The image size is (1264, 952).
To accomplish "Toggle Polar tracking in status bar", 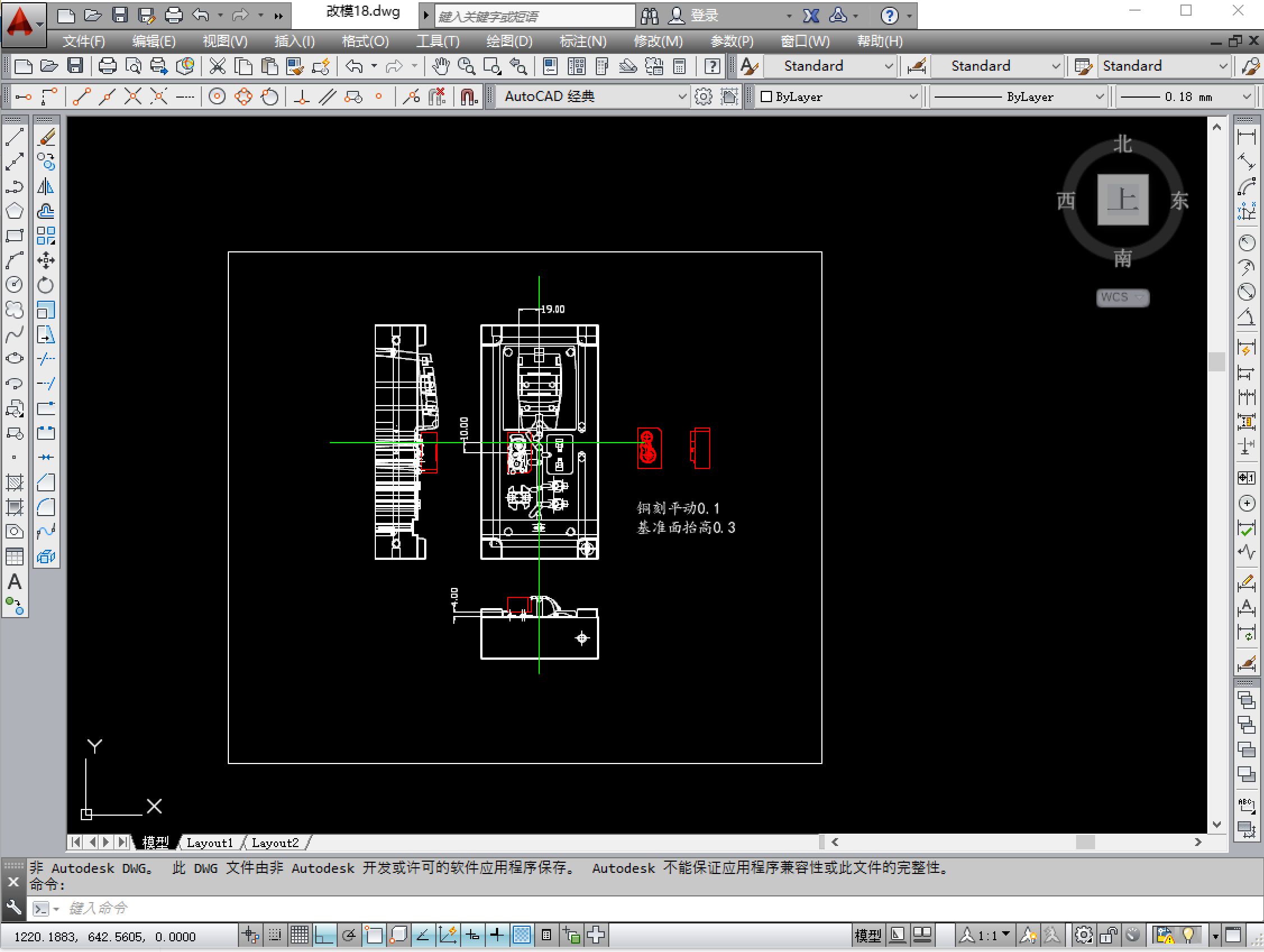I will point(348,935).
